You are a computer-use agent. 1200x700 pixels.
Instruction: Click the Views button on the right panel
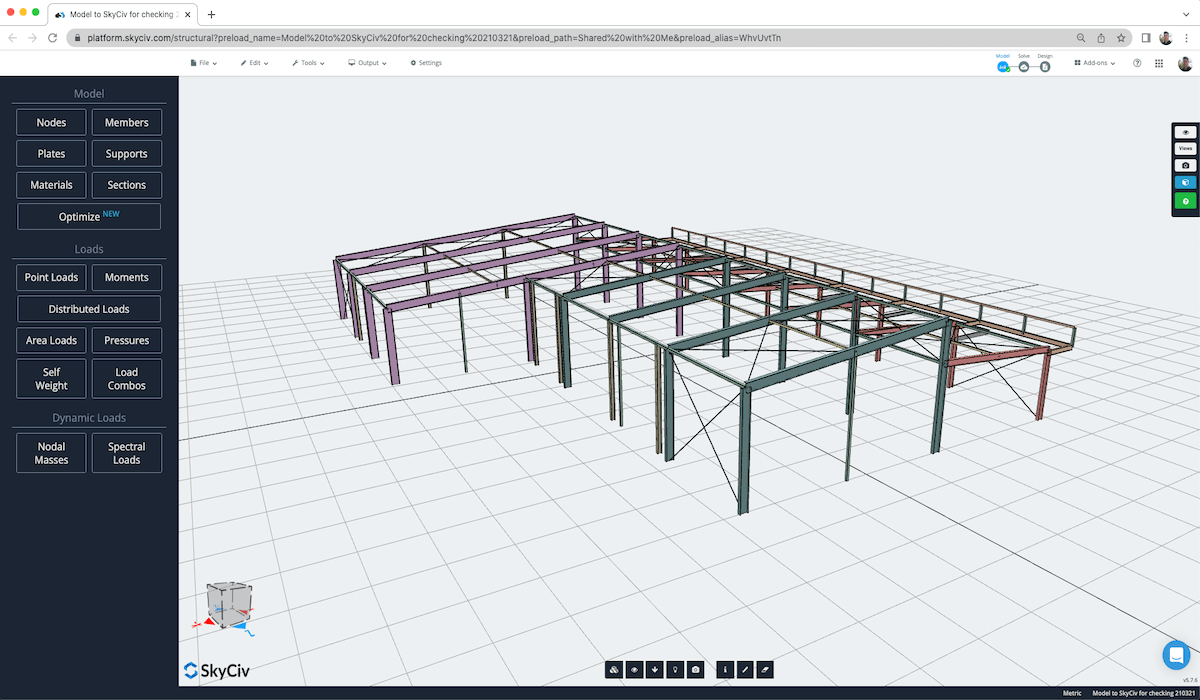[1185, 148]
